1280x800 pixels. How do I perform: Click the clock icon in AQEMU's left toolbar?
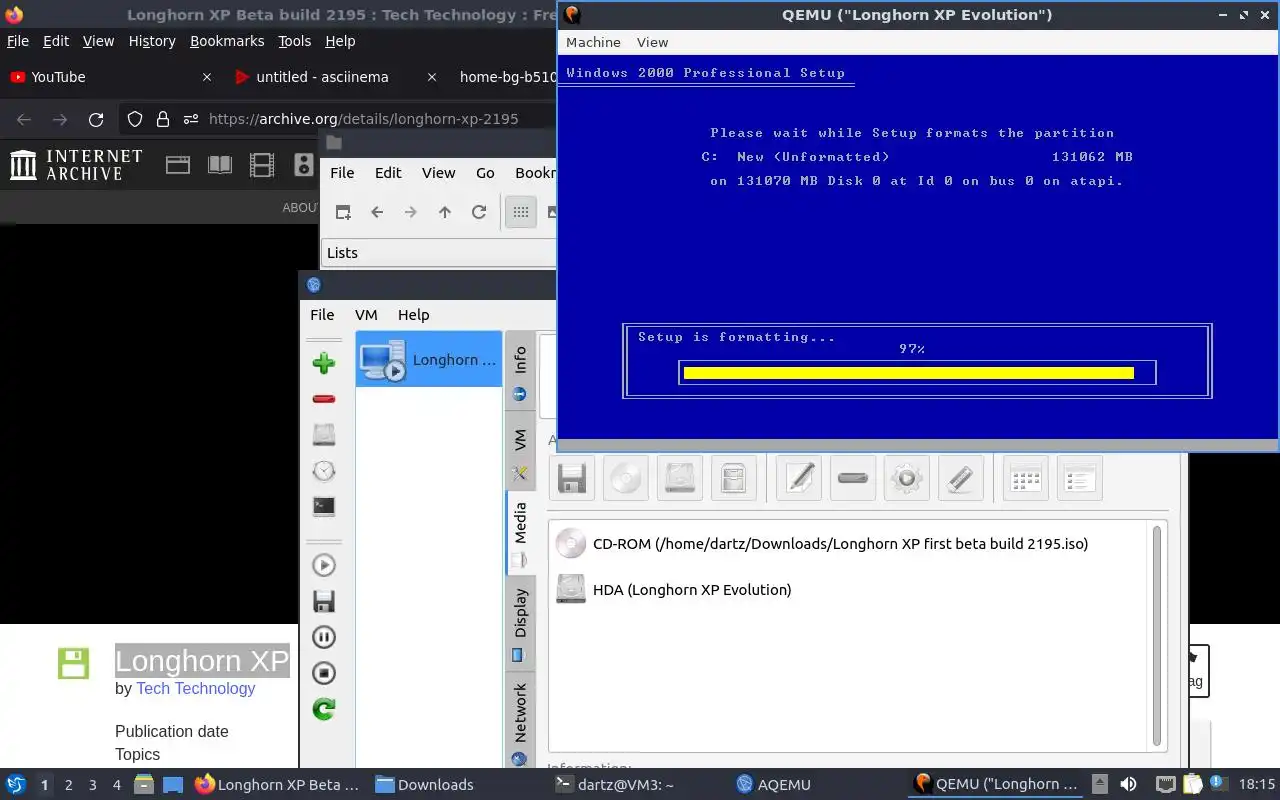click(323, 471)
